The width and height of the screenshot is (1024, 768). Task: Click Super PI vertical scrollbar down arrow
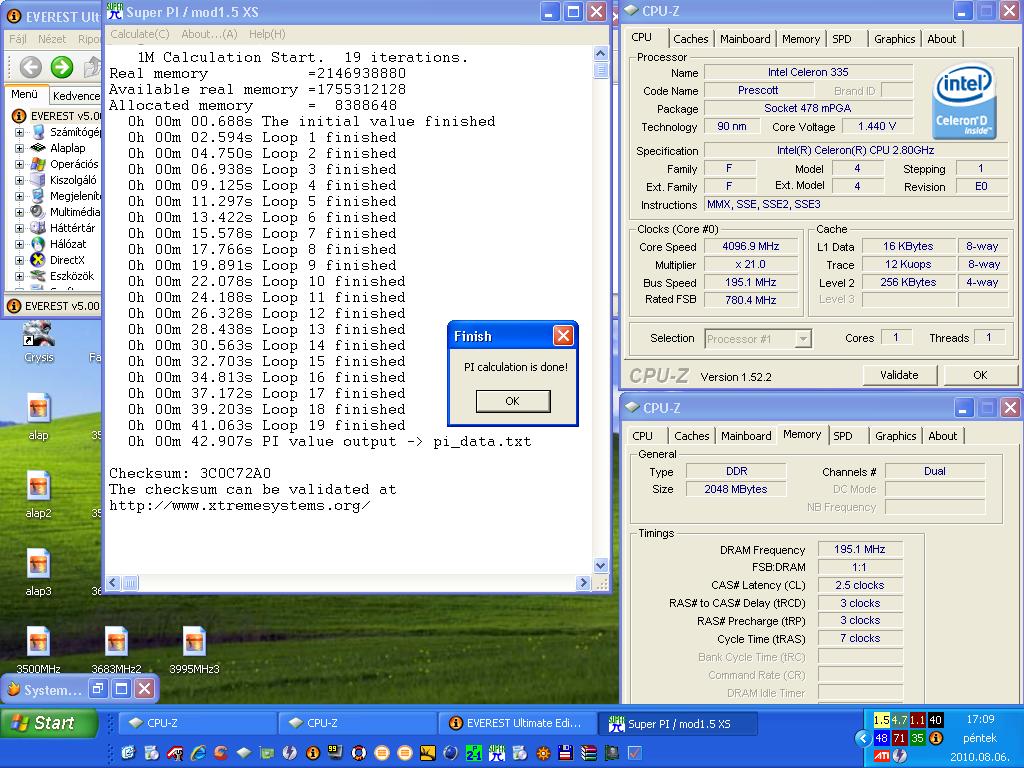(601, 566)
